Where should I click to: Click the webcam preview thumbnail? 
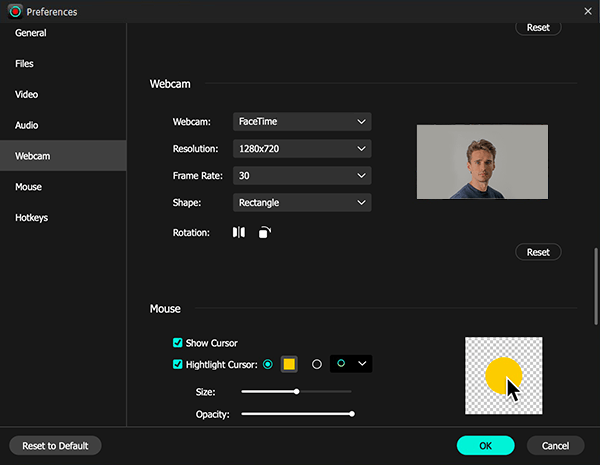coord(482,162)
